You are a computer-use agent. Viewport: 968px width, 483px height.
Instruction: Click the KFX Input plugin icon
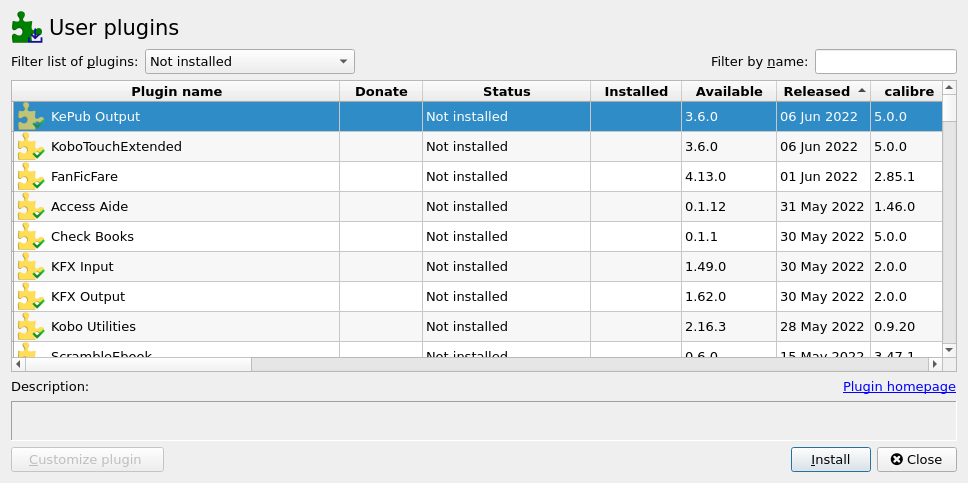point(30,267)
